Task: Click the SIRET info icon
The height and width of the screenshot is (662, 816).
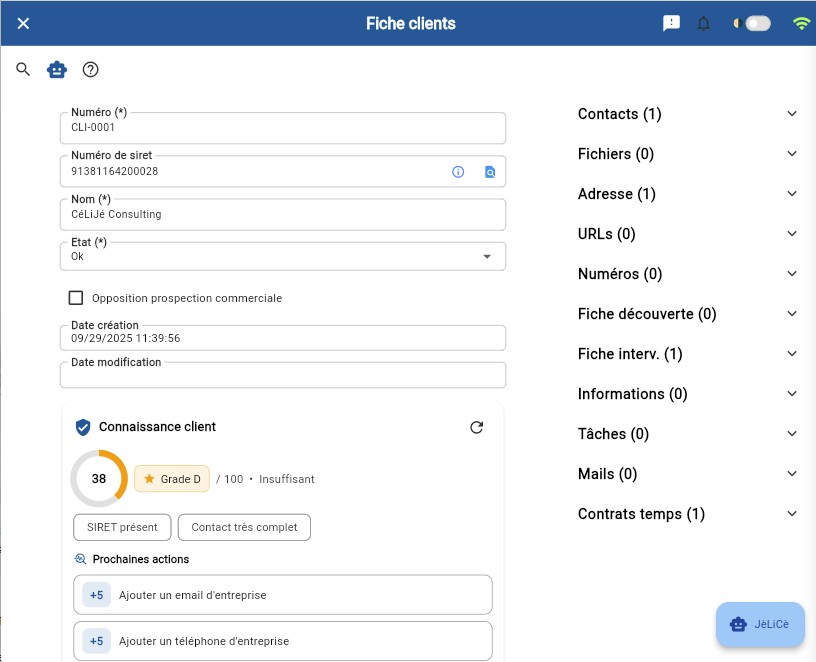Action: pyautogui.click(x=458, y=171)
